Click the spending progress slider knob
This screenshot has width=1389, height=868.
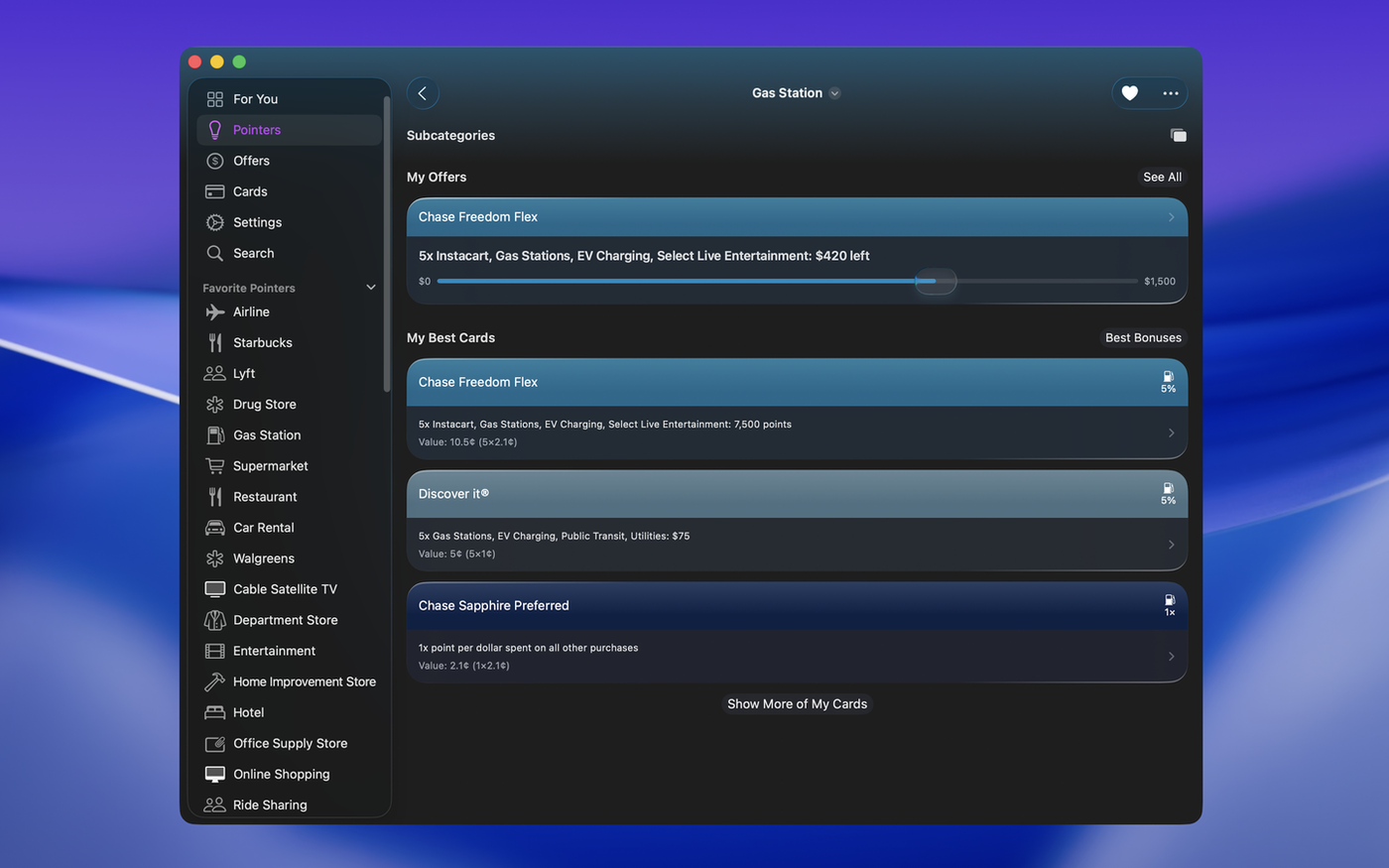[x=936, y=281]
